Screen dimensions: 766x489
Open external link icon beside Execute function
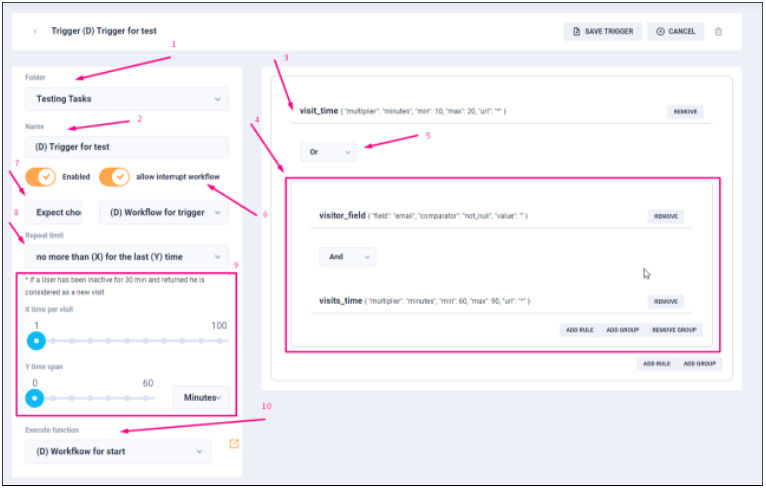point(234,444)
